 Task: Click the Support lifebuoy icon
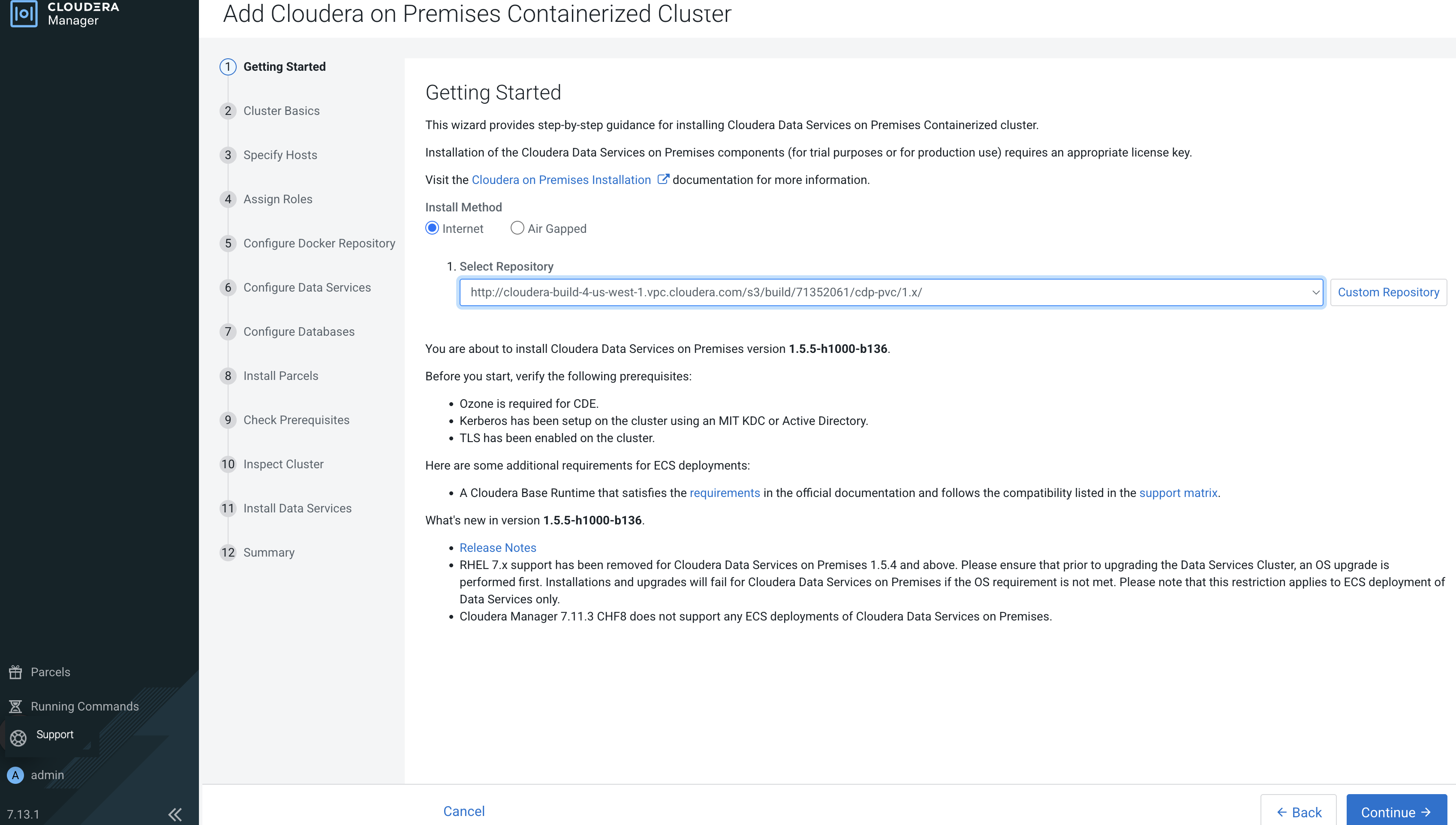(18, 738)
